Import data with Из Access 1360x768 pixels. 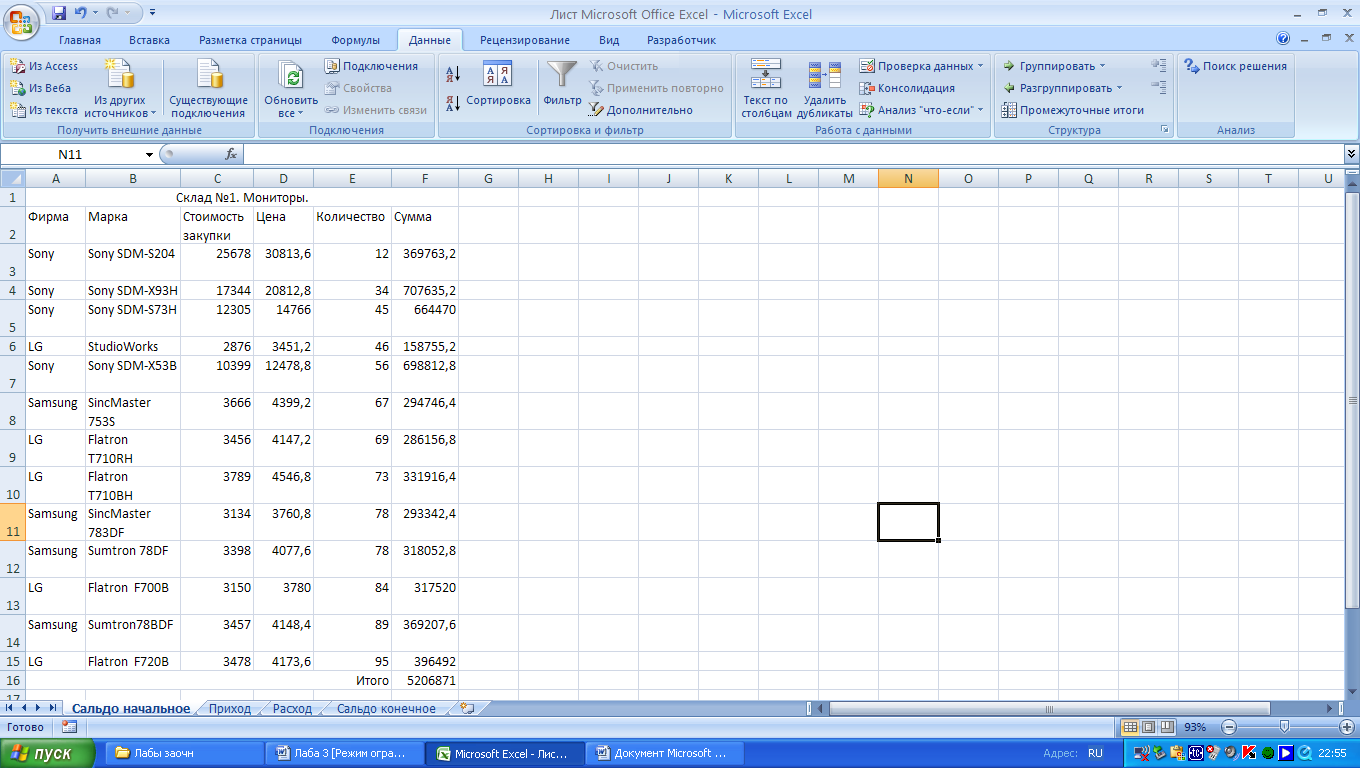coord(44,66)
